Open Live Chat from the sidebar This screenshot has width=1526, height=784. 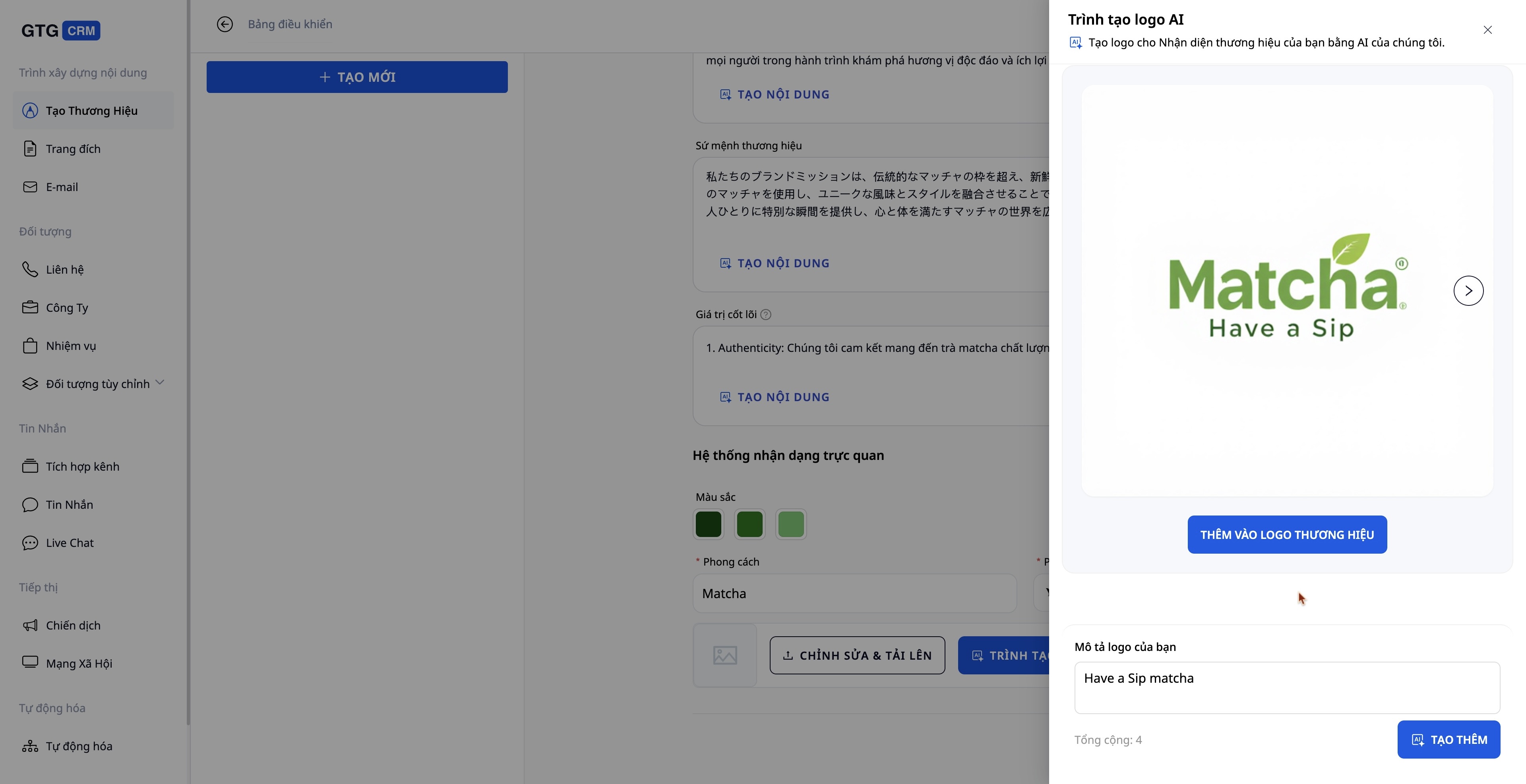69,543
